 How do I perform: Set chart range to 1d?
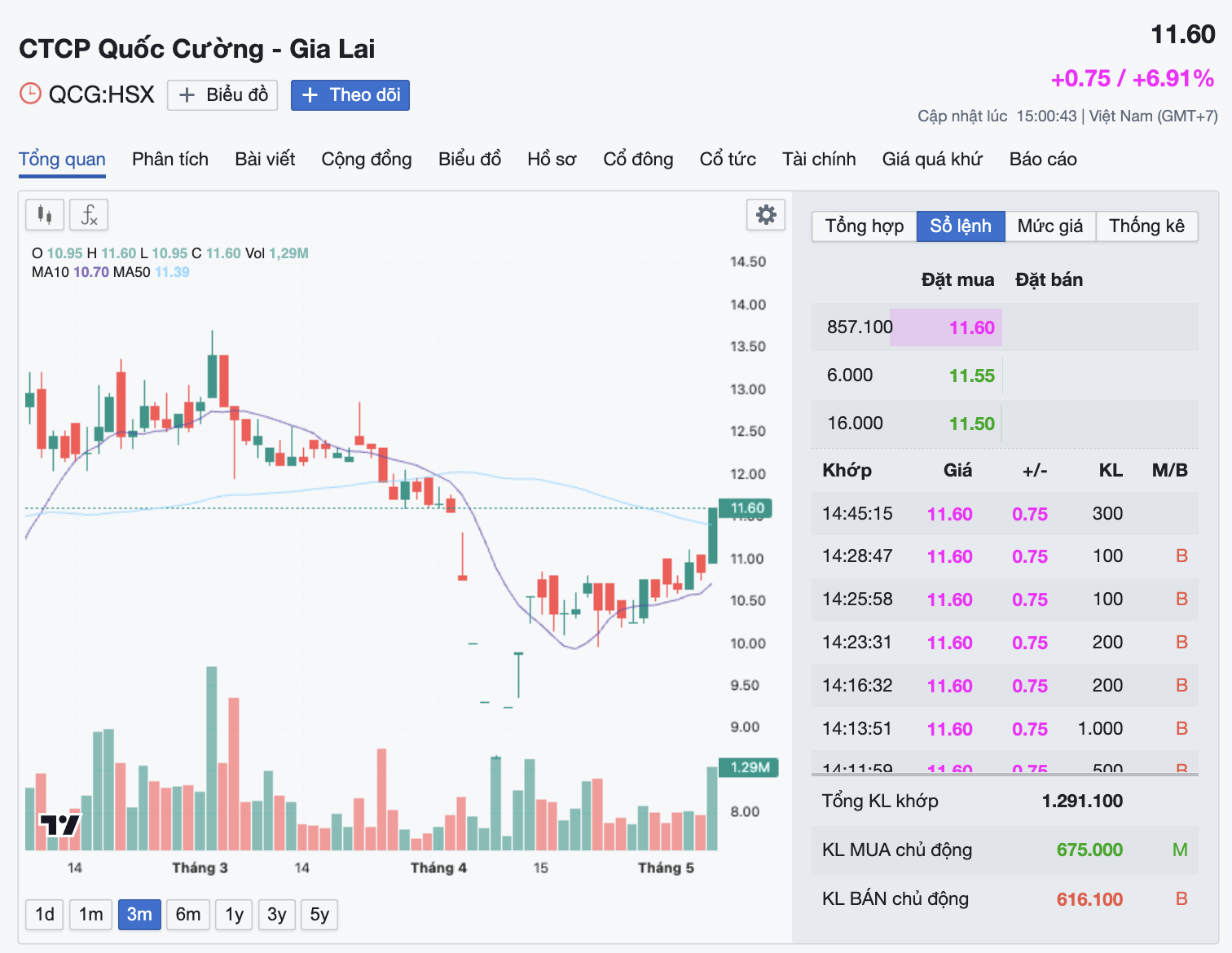tap(45, 915)
